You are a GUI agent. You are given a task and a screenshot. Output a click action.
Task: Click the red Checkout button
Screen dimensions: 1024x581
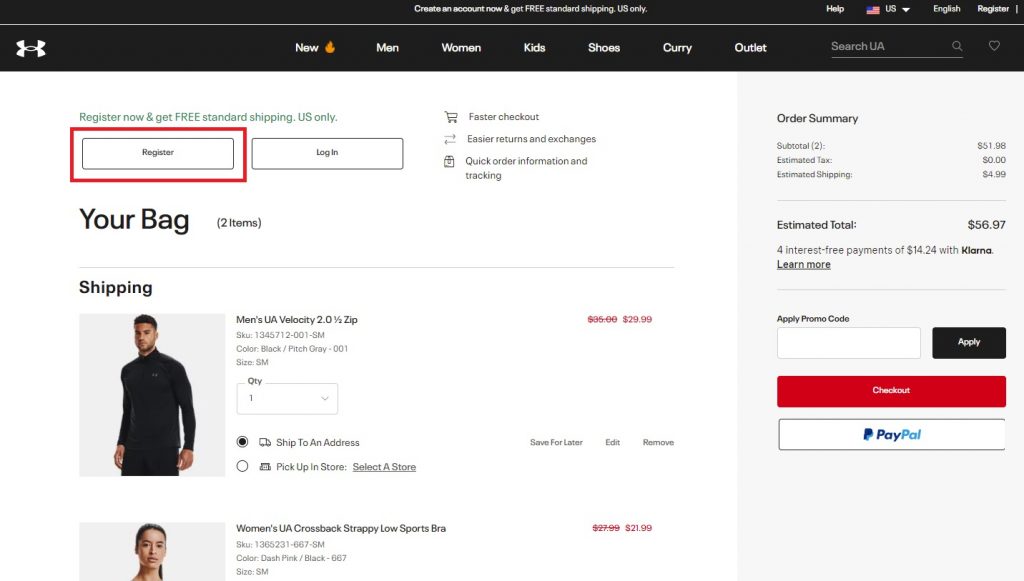[x=891, y=391]
